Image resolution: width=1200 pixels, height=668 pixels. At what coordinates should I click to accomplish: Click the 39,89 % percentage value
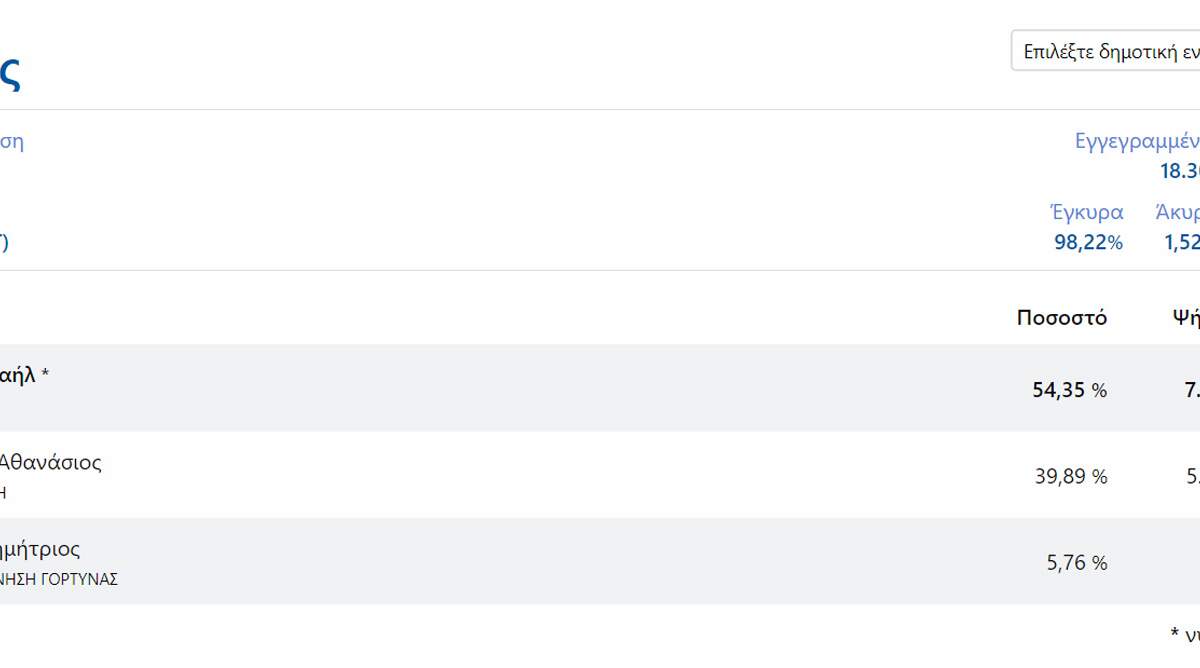1070,477
